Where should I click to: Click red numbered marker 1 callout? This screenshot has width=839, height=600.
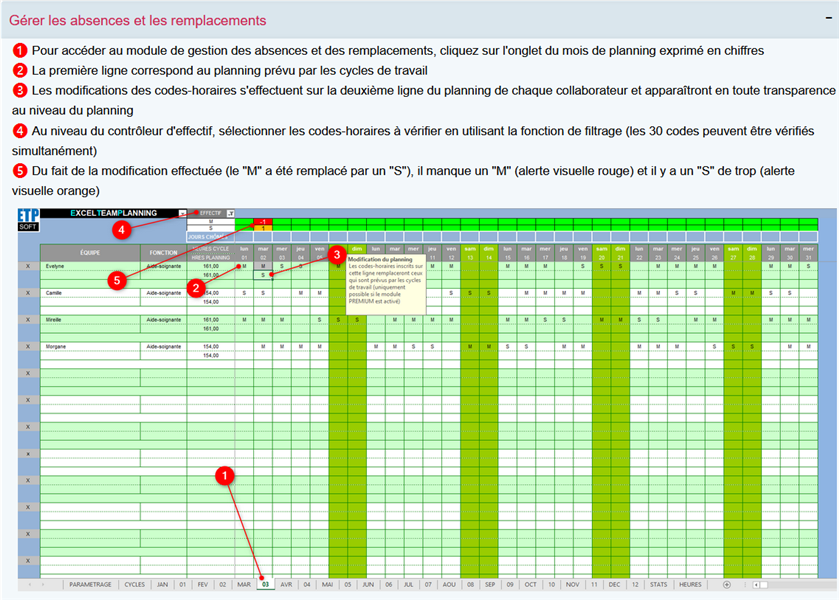227,475
